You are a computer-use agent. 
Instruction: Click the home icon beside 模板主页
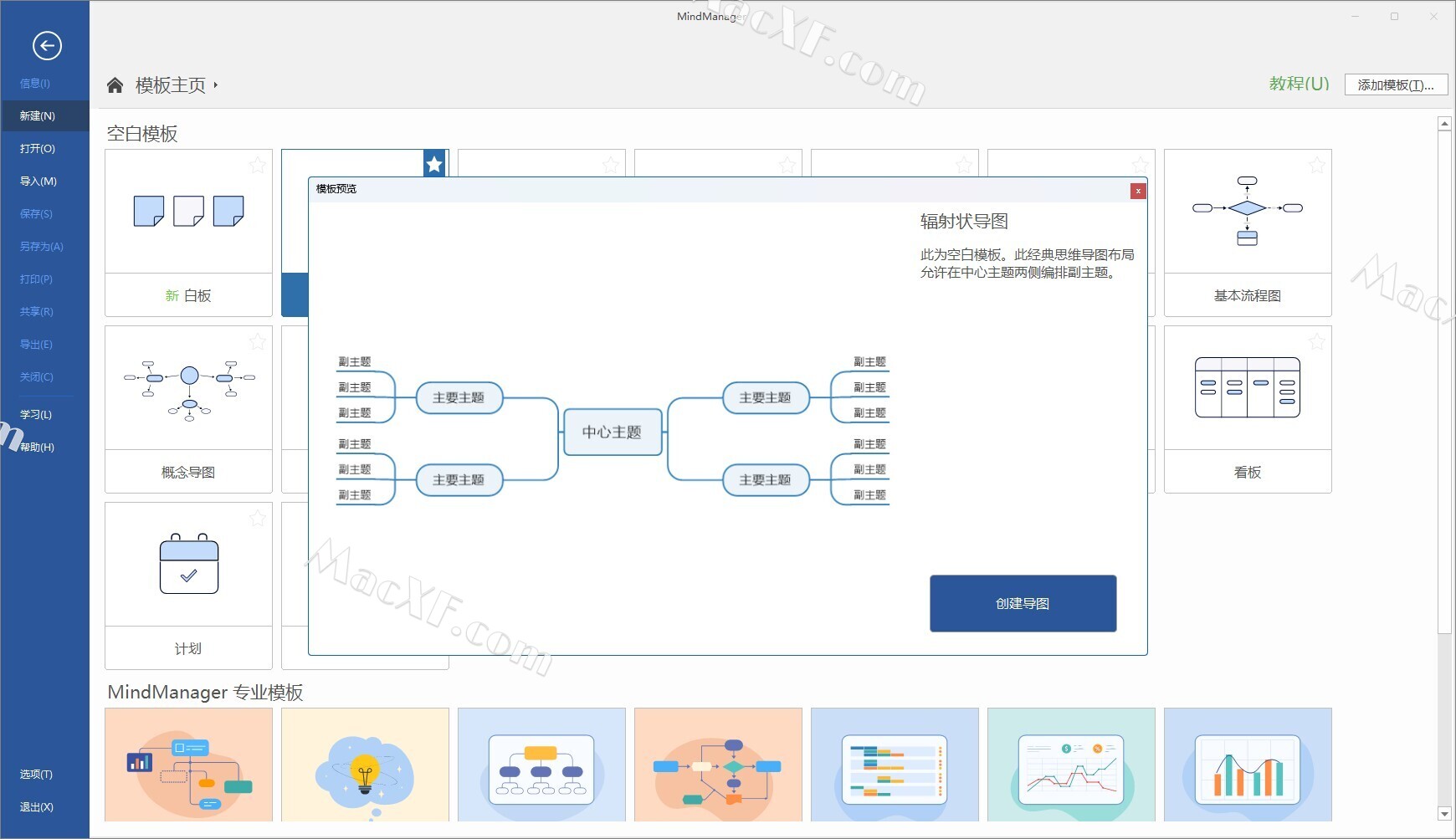115,85
